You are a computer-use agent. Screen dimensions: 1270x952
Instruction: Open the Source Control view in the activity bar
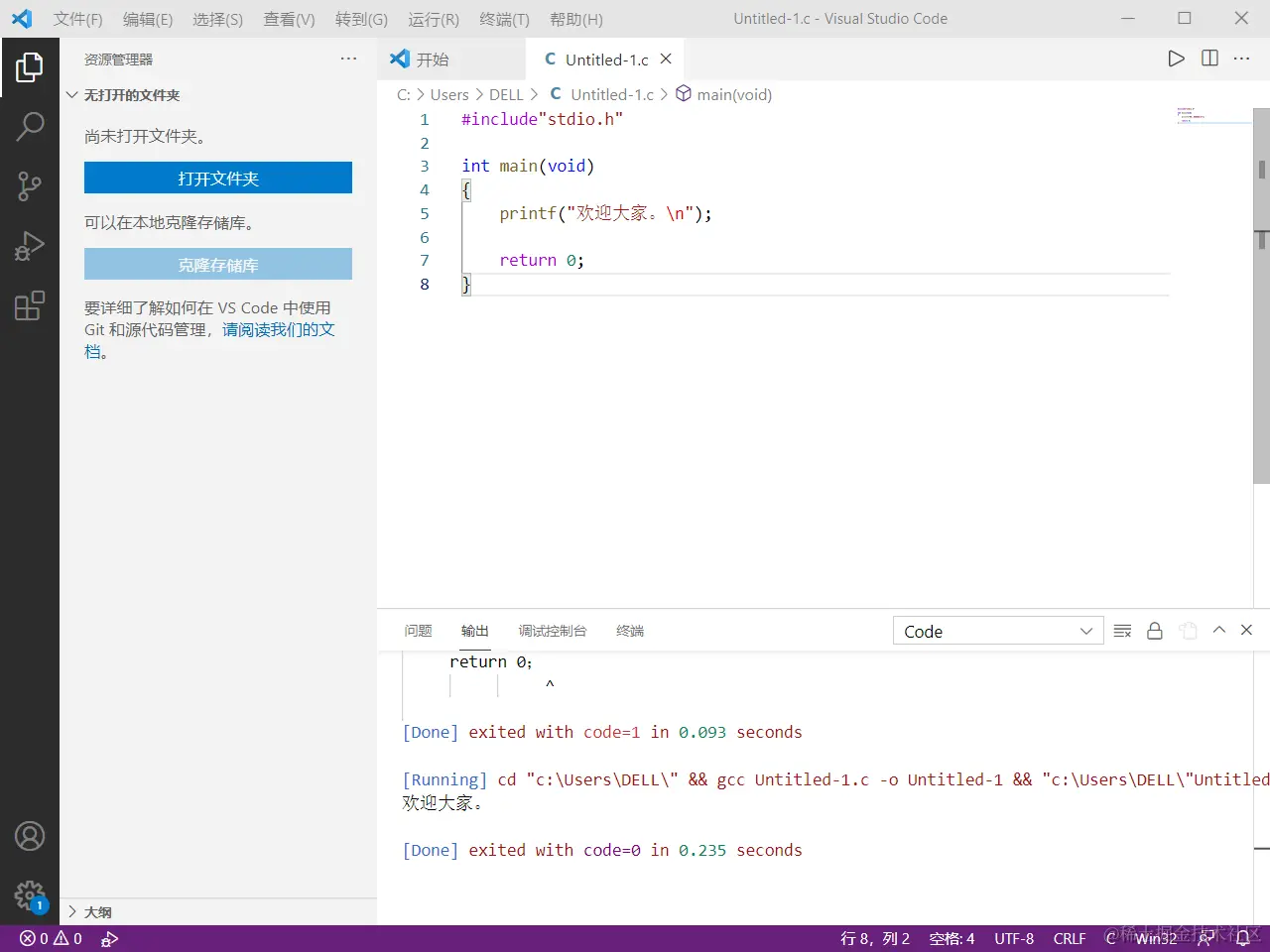[x=30, y=185]
